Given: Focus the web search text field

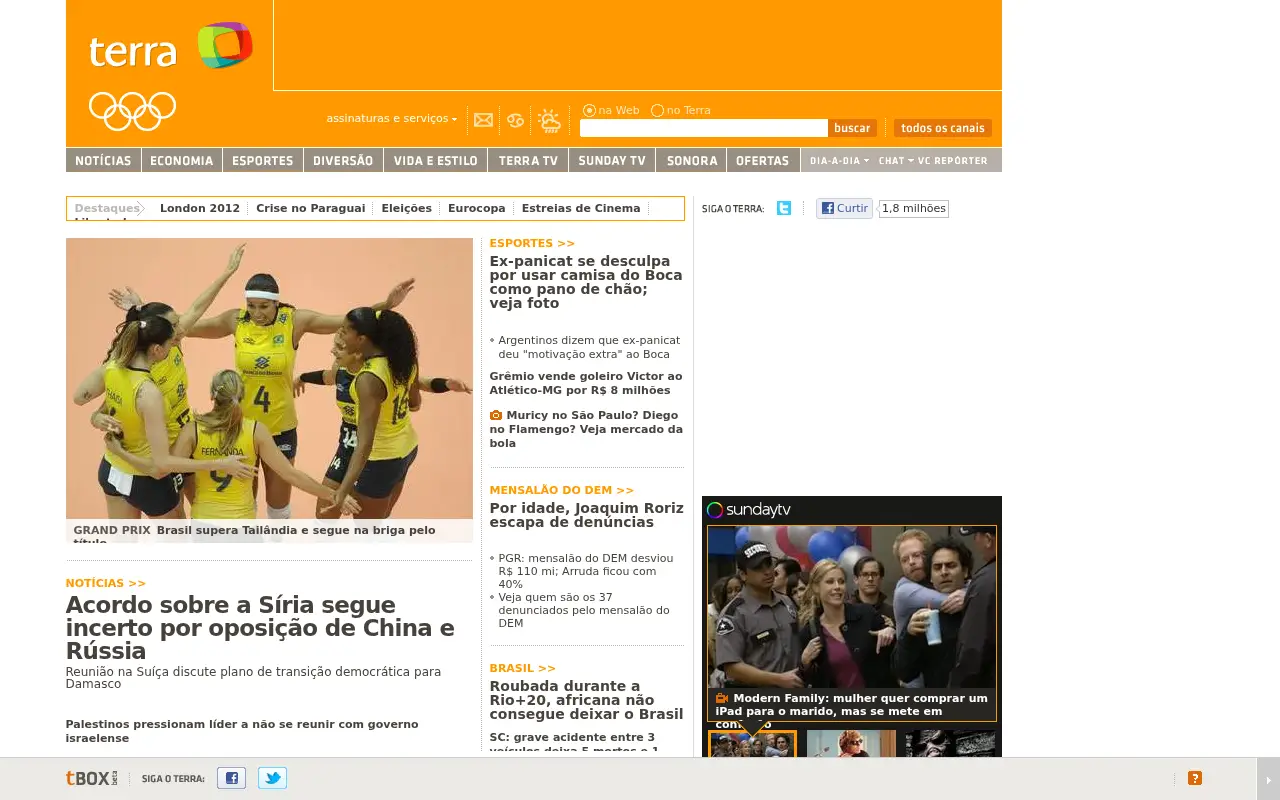Looking at the screenshot, I should [704, 128].
